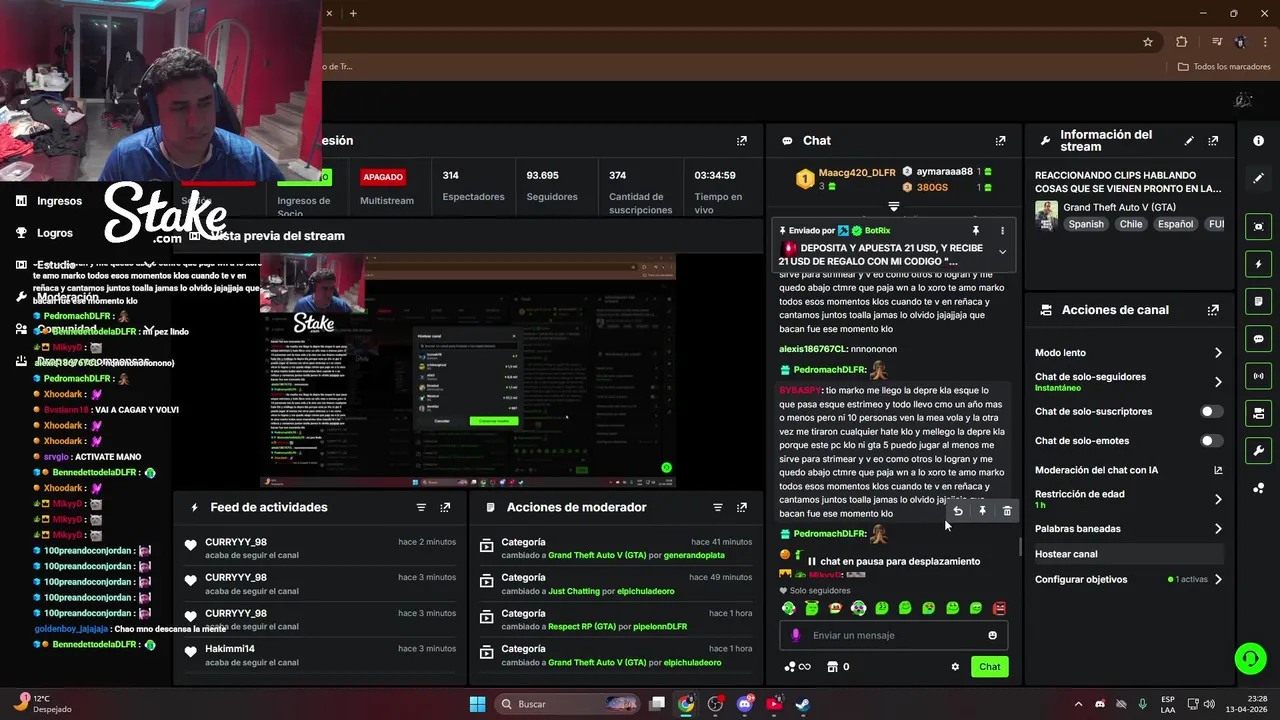Open the Moderación del chat con IA link icon

1218,470
